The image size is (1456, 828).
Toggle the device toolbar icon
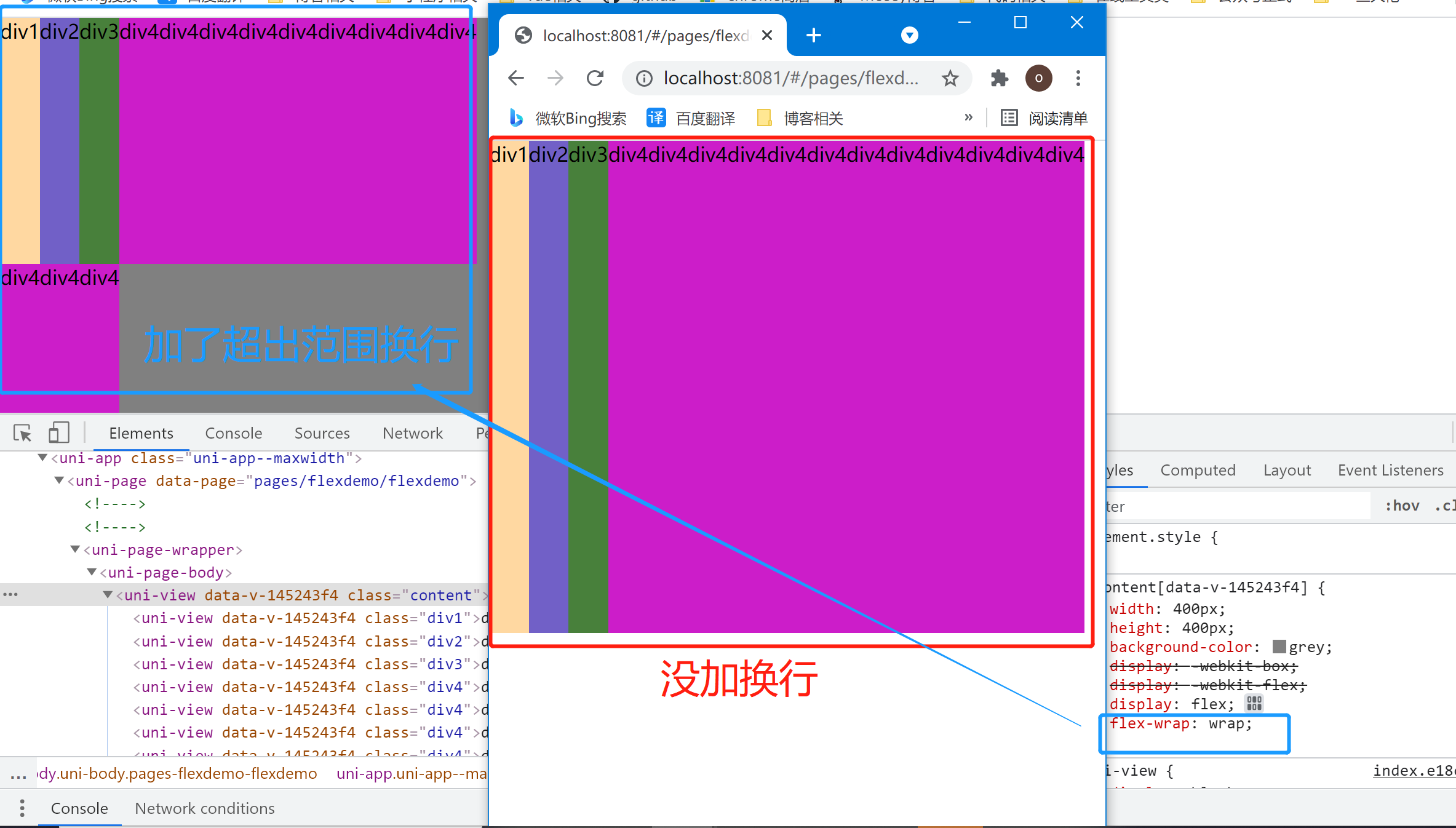pyautogui.click(x=58, y=432)
